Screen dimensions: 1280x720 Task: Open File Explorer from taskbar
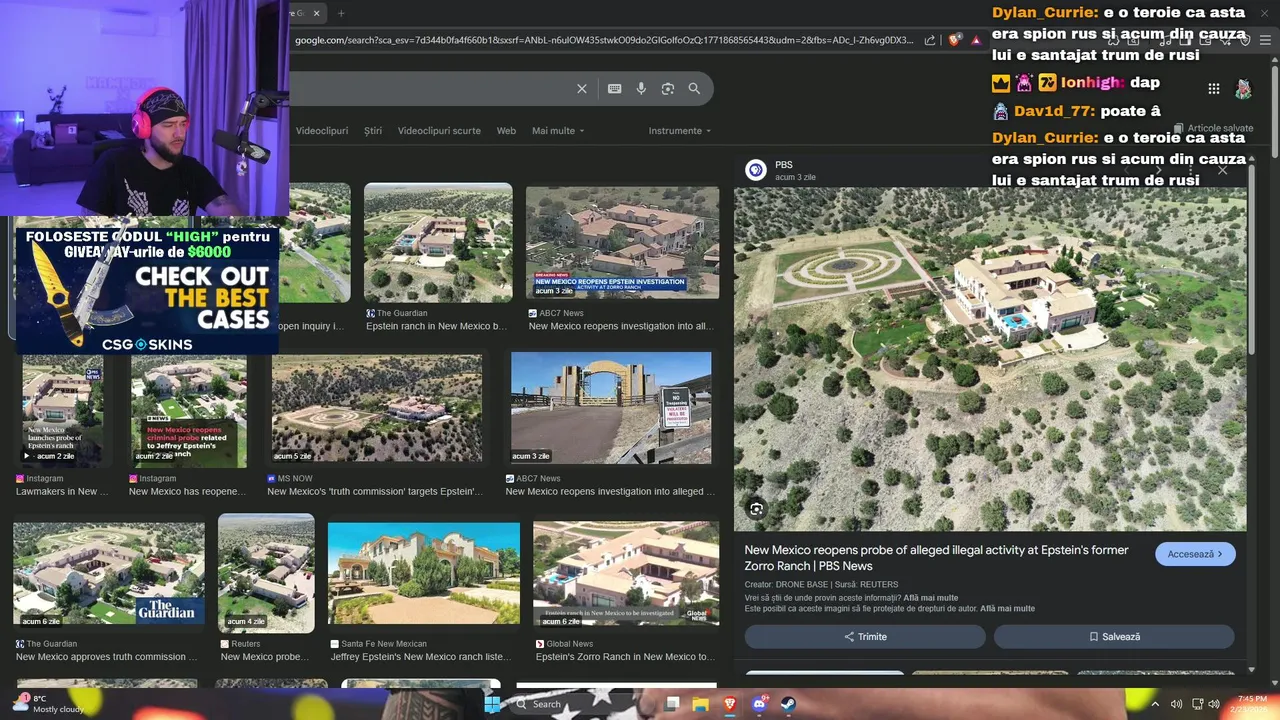coord(701,704)
